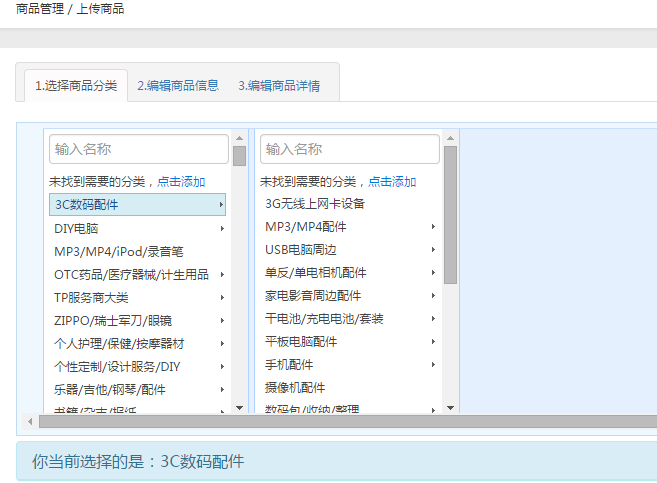The width and height of the screenshot is (657, 483).
Task: Select the 手机配件 subcategory
Action: tap(289, 364)
